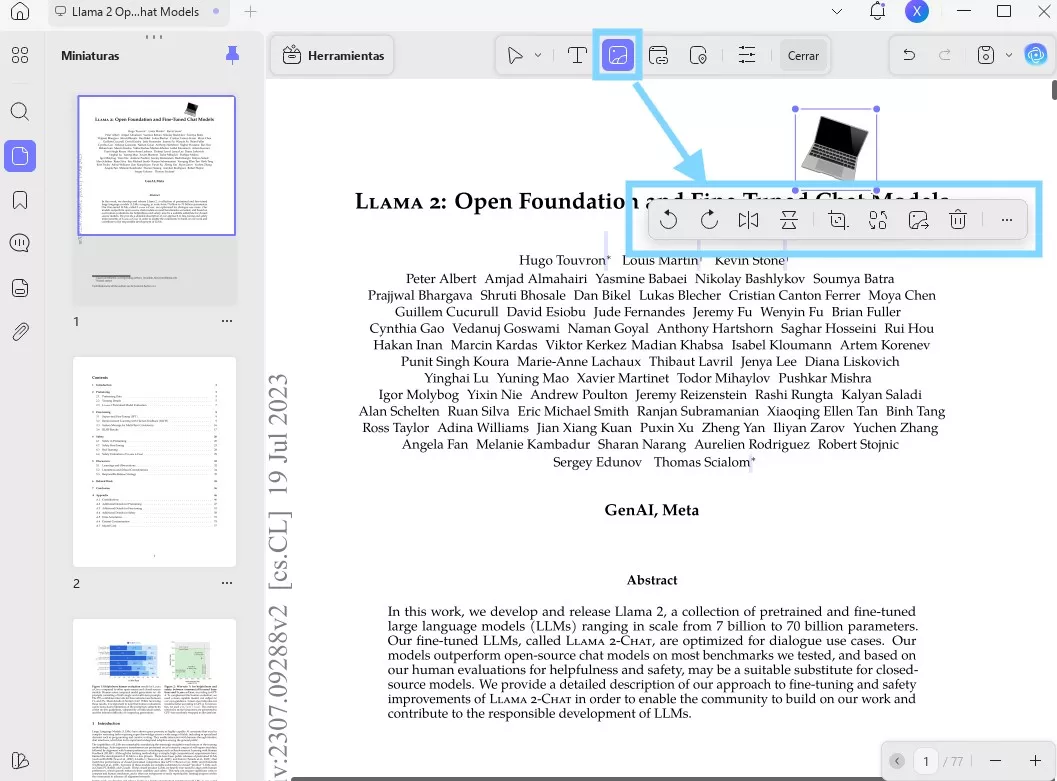Select the page 3 thumbnail
This screenshot has width=1057, height=781.
pos(154,699)
